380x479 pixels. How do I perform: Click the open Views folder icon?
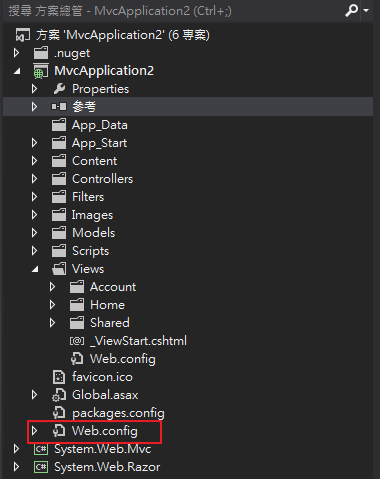59,269
